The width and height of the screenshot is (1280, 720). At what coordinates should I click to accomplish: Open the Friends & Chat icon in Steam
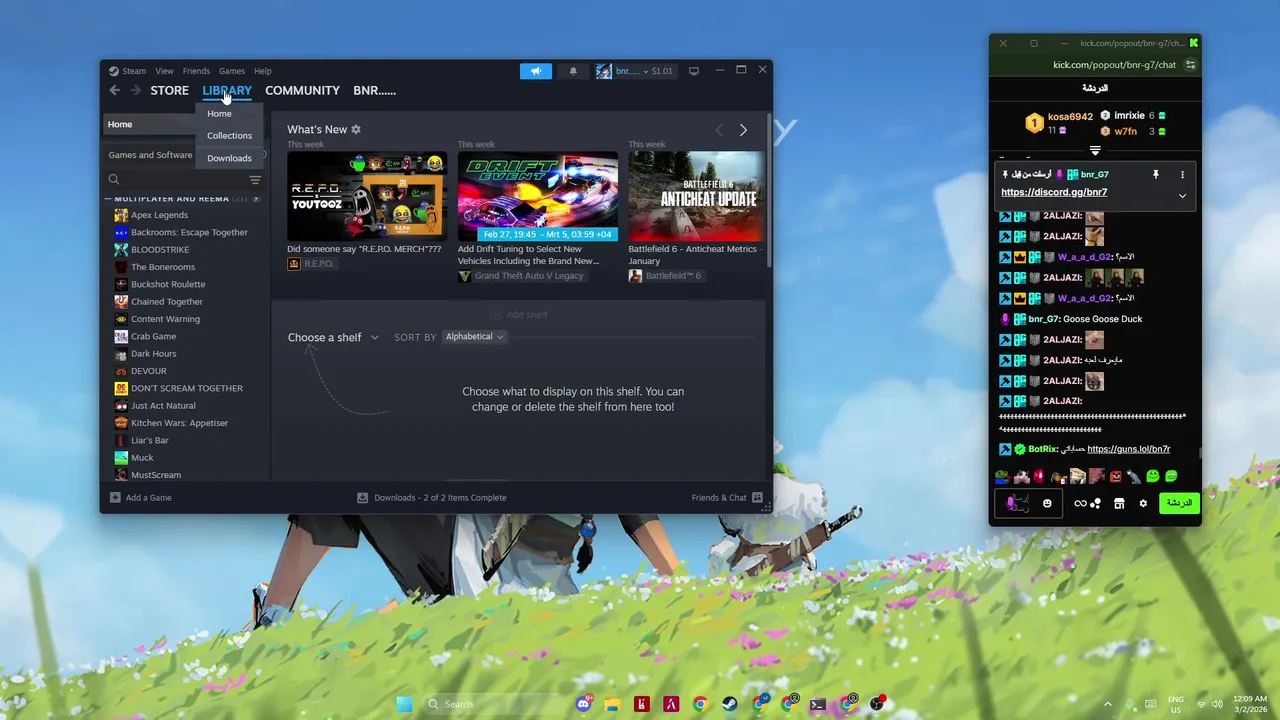click(757, 497)
